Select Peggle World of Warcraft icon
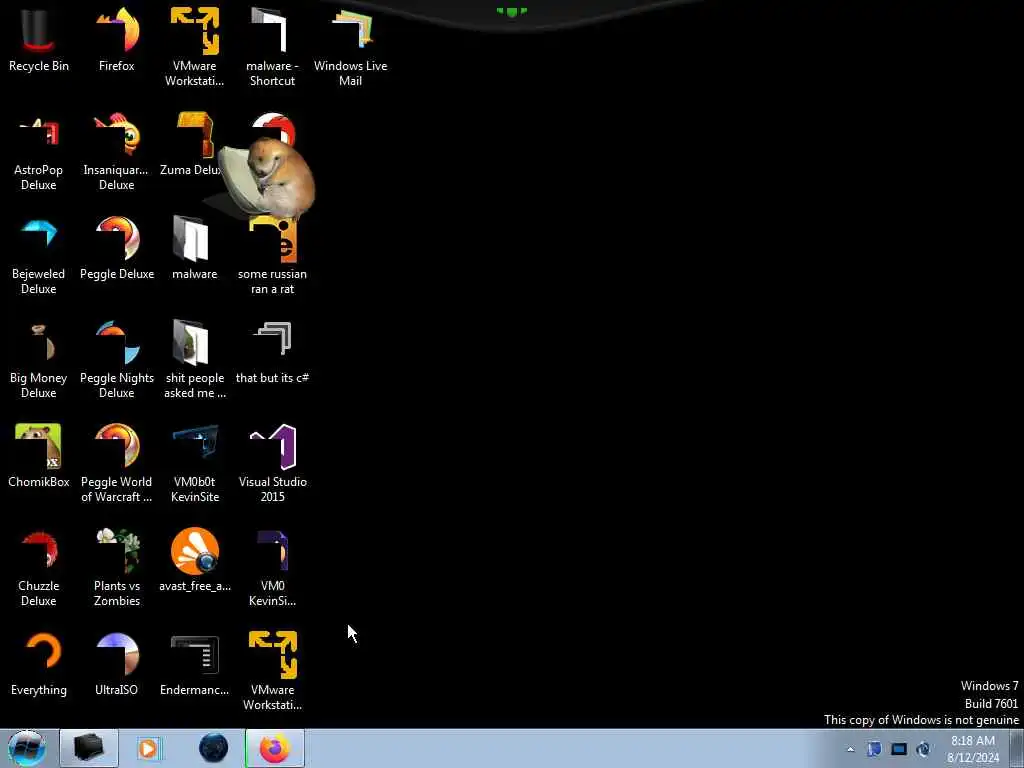This screenshot has width=1024, height=768. click(x=117, y=464)
